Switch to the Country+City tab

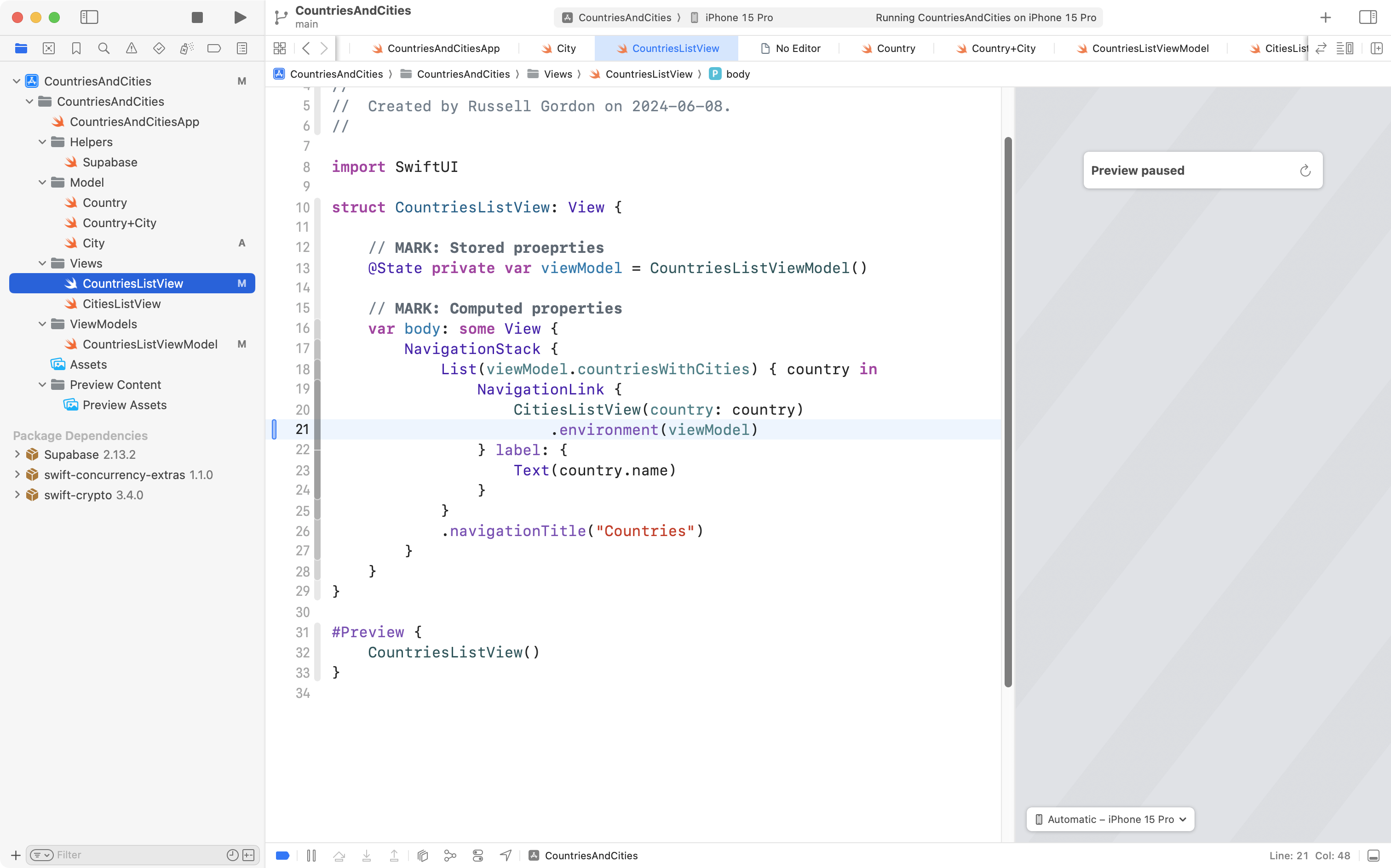coord(1003,48)
